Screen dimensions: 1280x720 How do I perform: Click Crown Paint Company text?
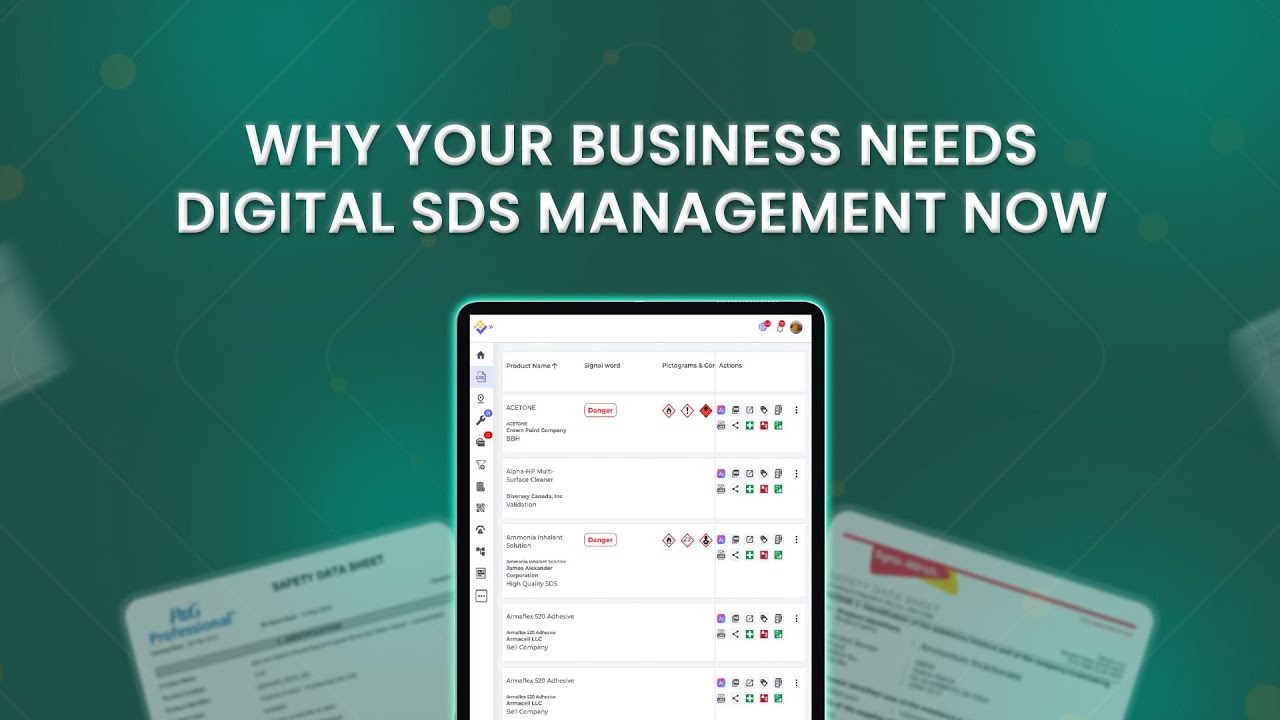click(x=536, y=431)
